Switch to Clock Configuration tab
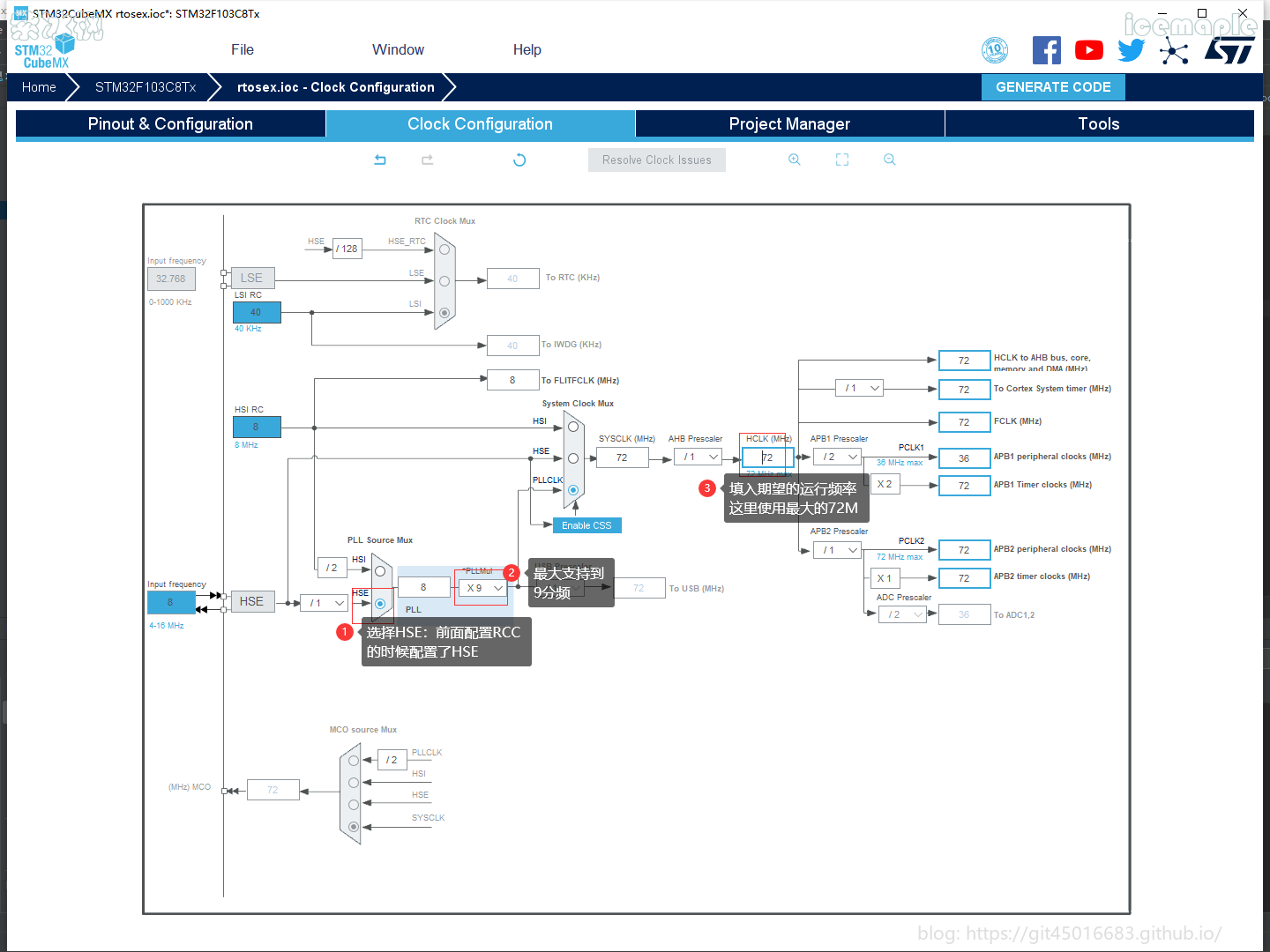The image size is (1270, 952). [481, 124]
